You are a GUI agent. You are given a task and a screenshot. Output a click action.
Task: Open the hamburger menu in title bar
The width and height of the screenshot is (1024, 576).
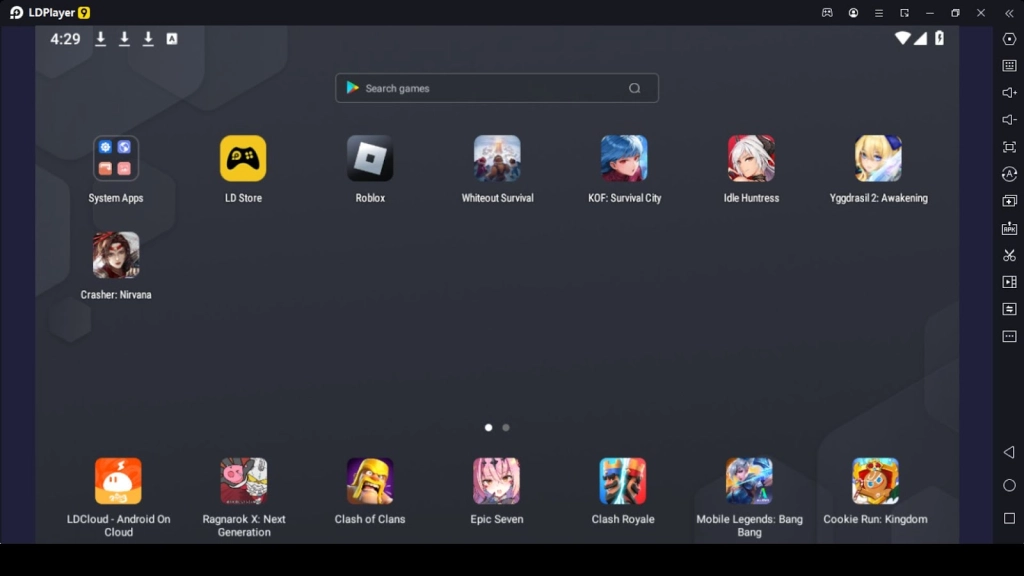click(879, 13)
